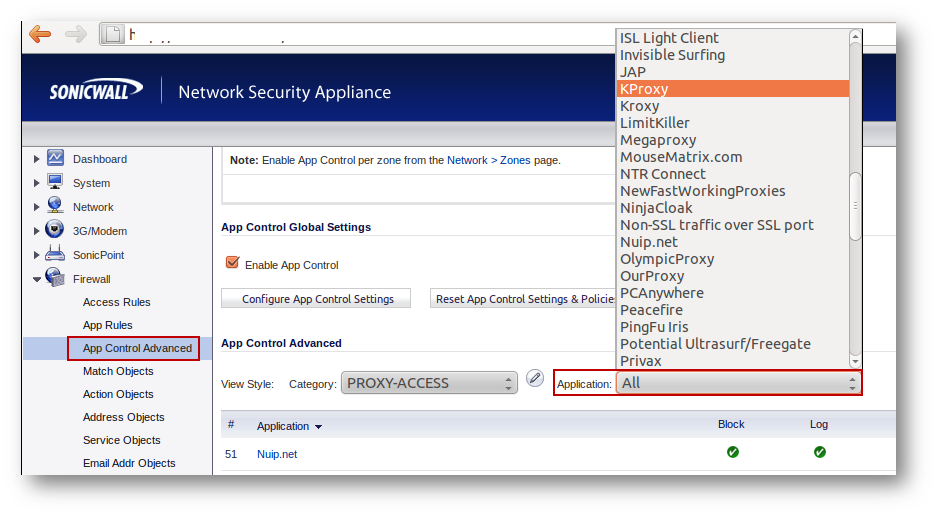Open the Network > Zones link
Image resolution: width=938 pixels, height=517 pixels.
[488, 160]
